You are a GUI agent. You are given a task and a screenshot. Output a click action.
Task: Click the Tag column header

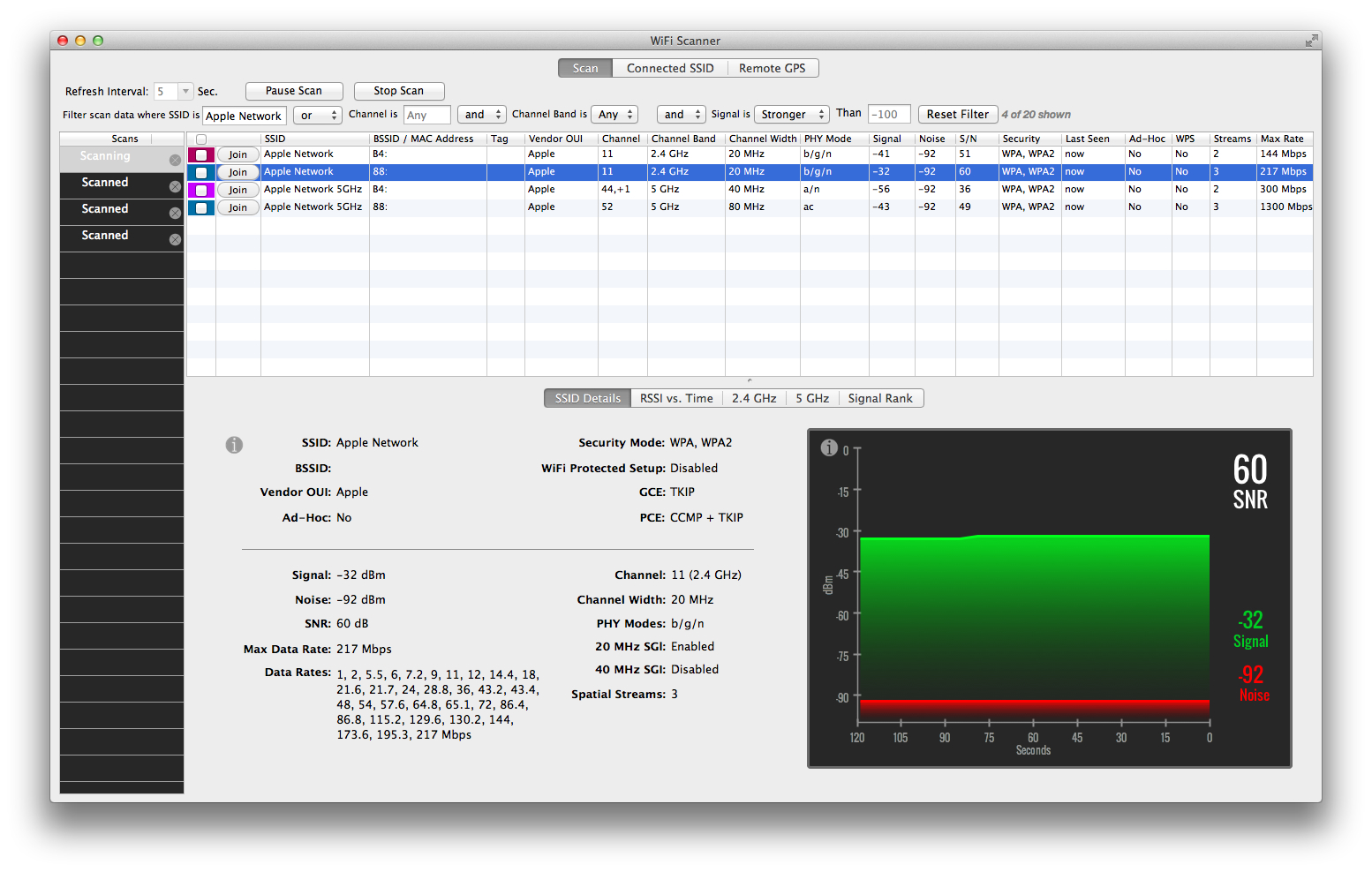pos(506,139)
